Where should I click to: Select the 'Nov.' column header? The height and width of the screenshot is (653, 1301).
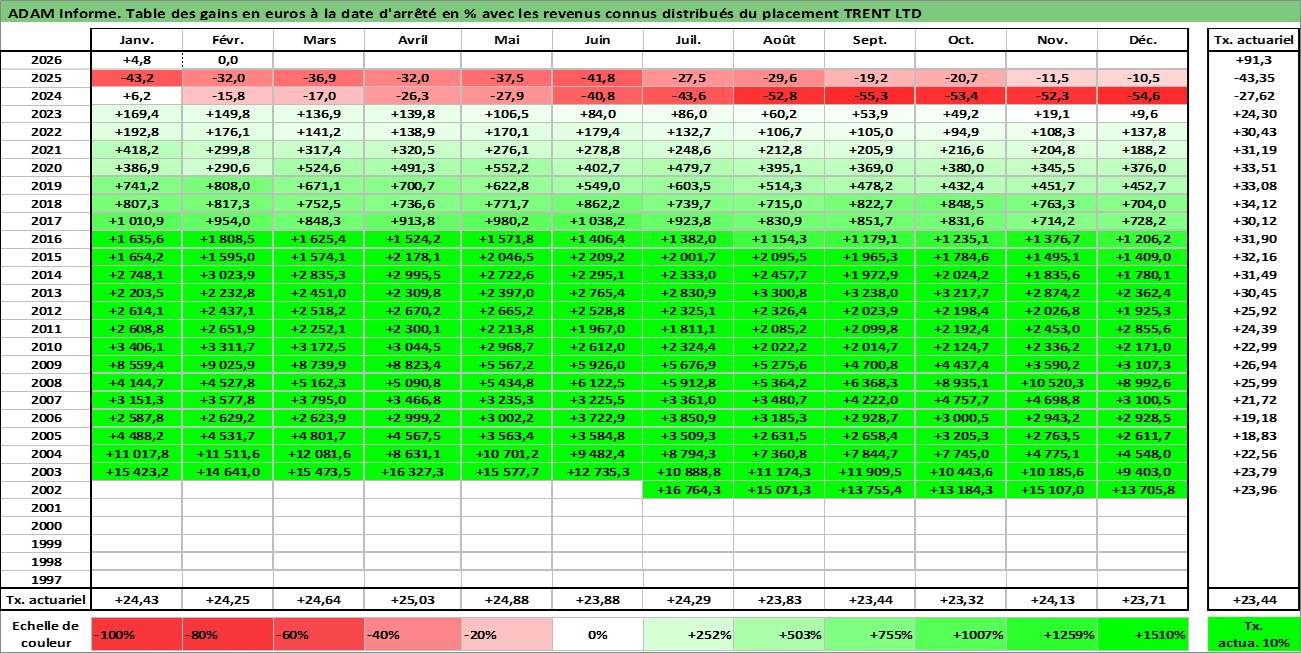(1052, 40)
